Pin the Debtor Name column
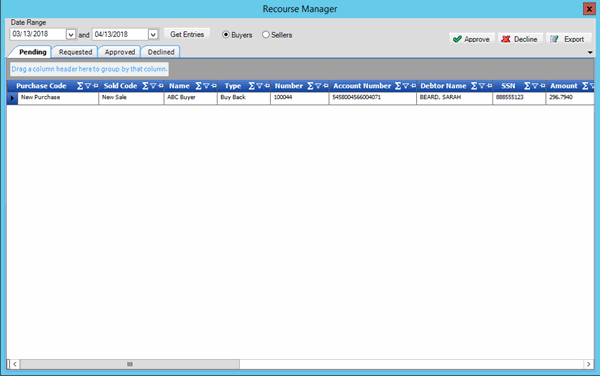The width and height of the screenshot is (600, 376). [x=489, y=86]
